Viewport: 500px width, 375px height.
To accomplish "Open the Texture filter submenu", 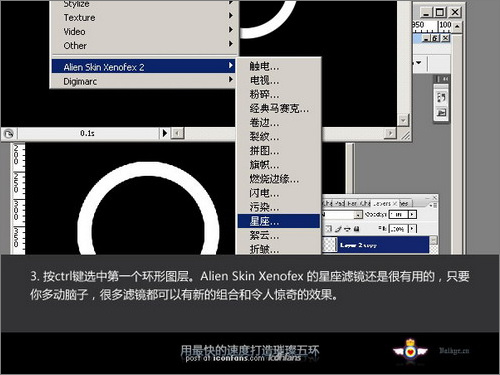I will click(x=144, y=17).
